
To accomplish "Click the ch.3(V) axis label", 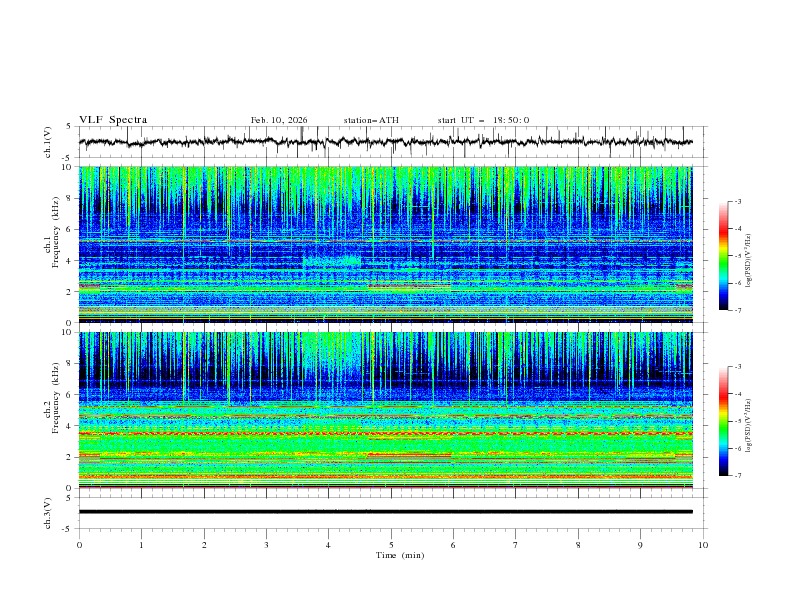I will pos(48,513).
